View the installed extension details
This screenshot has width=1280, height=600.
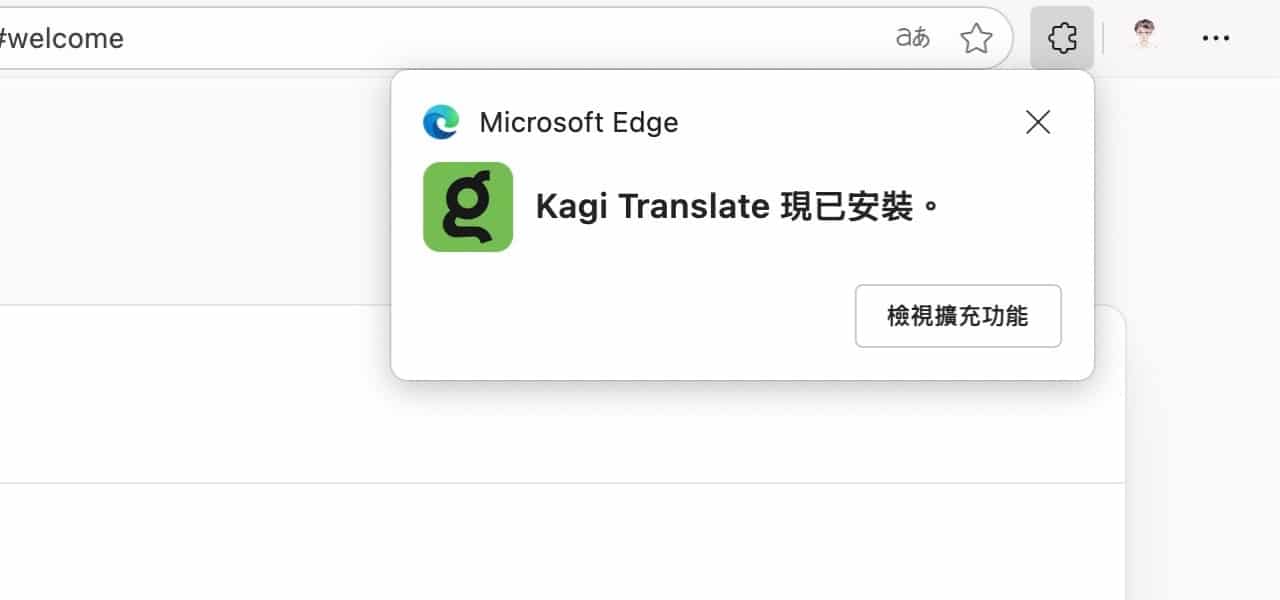point(957,316)
